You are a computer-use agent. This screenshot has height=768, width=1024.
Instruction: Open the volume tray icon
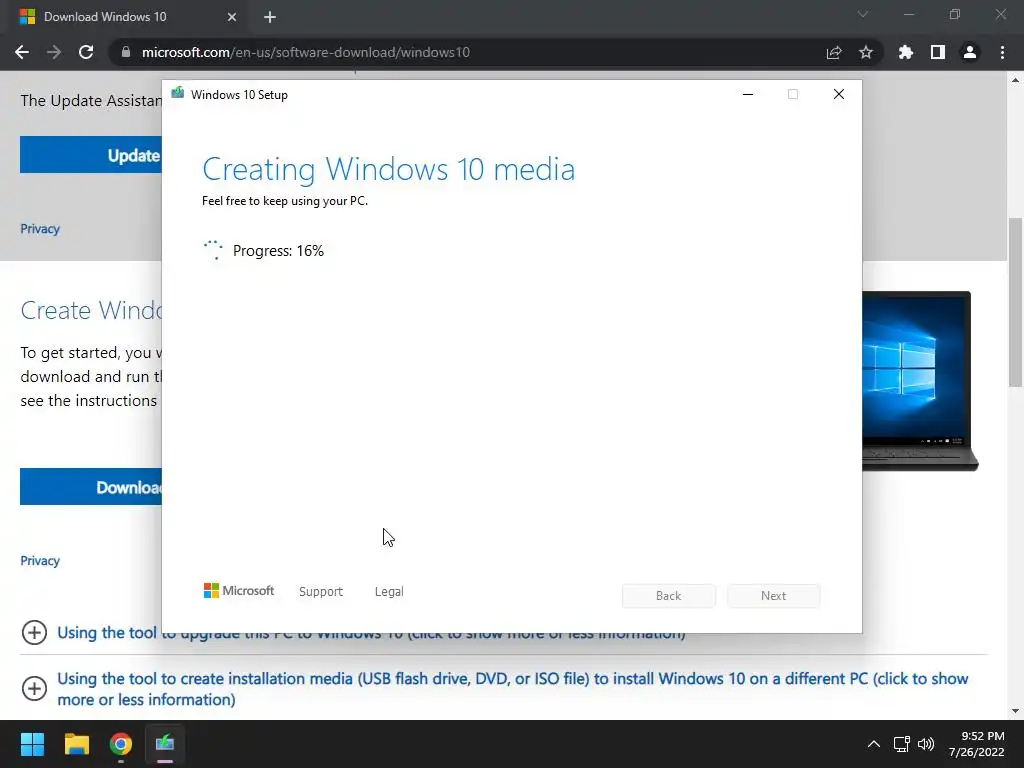[x=925, y=744]
